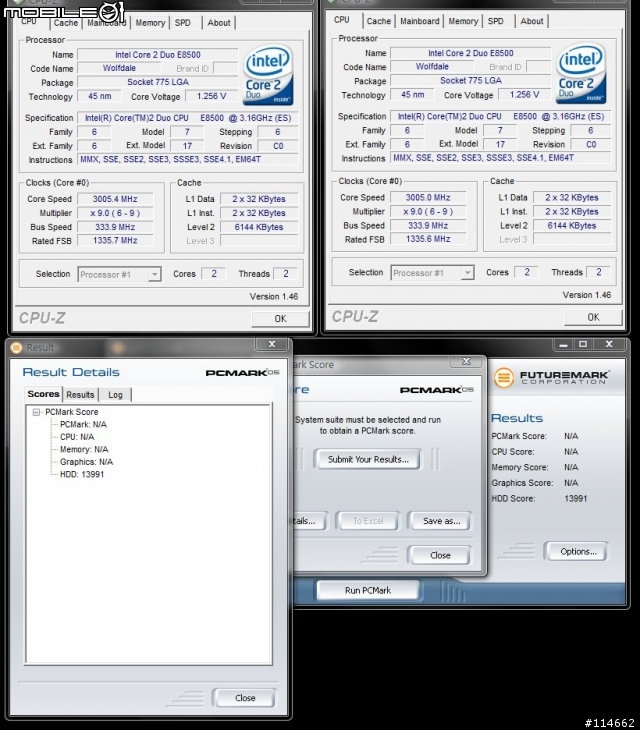Select CPU: N/A tree item

click(77, 437)
